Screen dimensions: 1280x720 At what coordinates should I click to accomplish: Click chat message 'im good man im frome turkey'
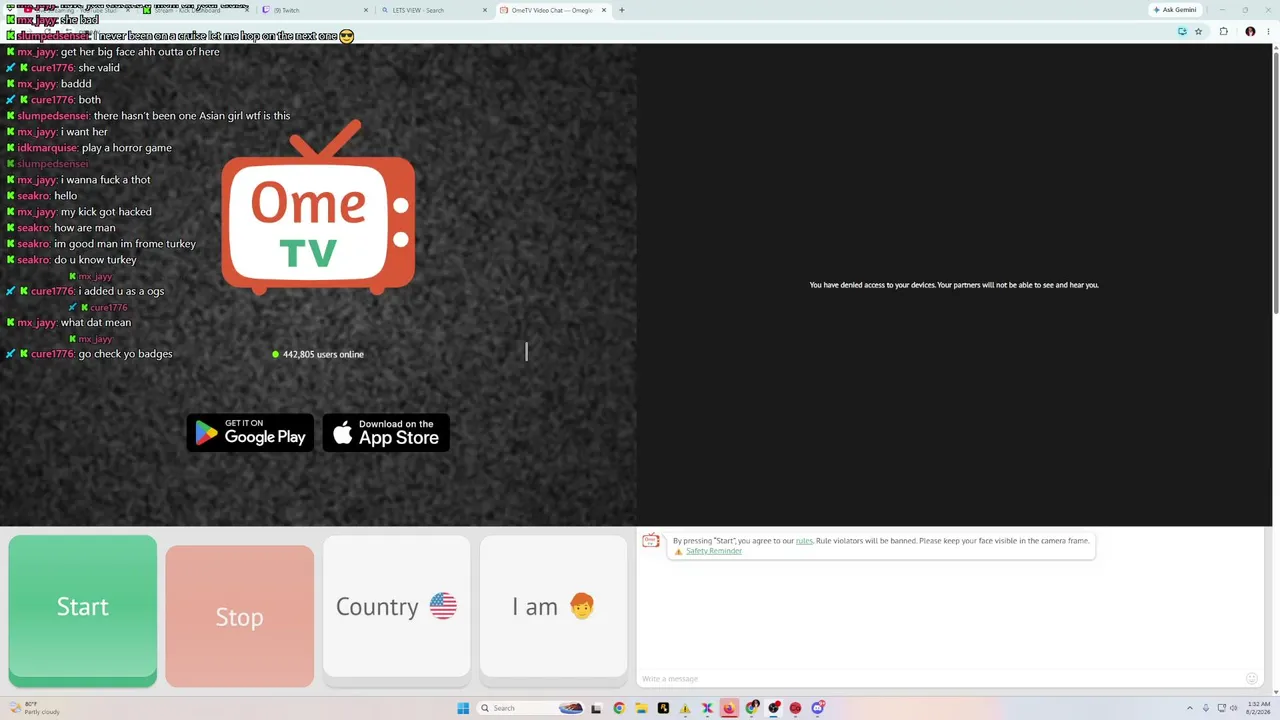[x=125, y=244]
